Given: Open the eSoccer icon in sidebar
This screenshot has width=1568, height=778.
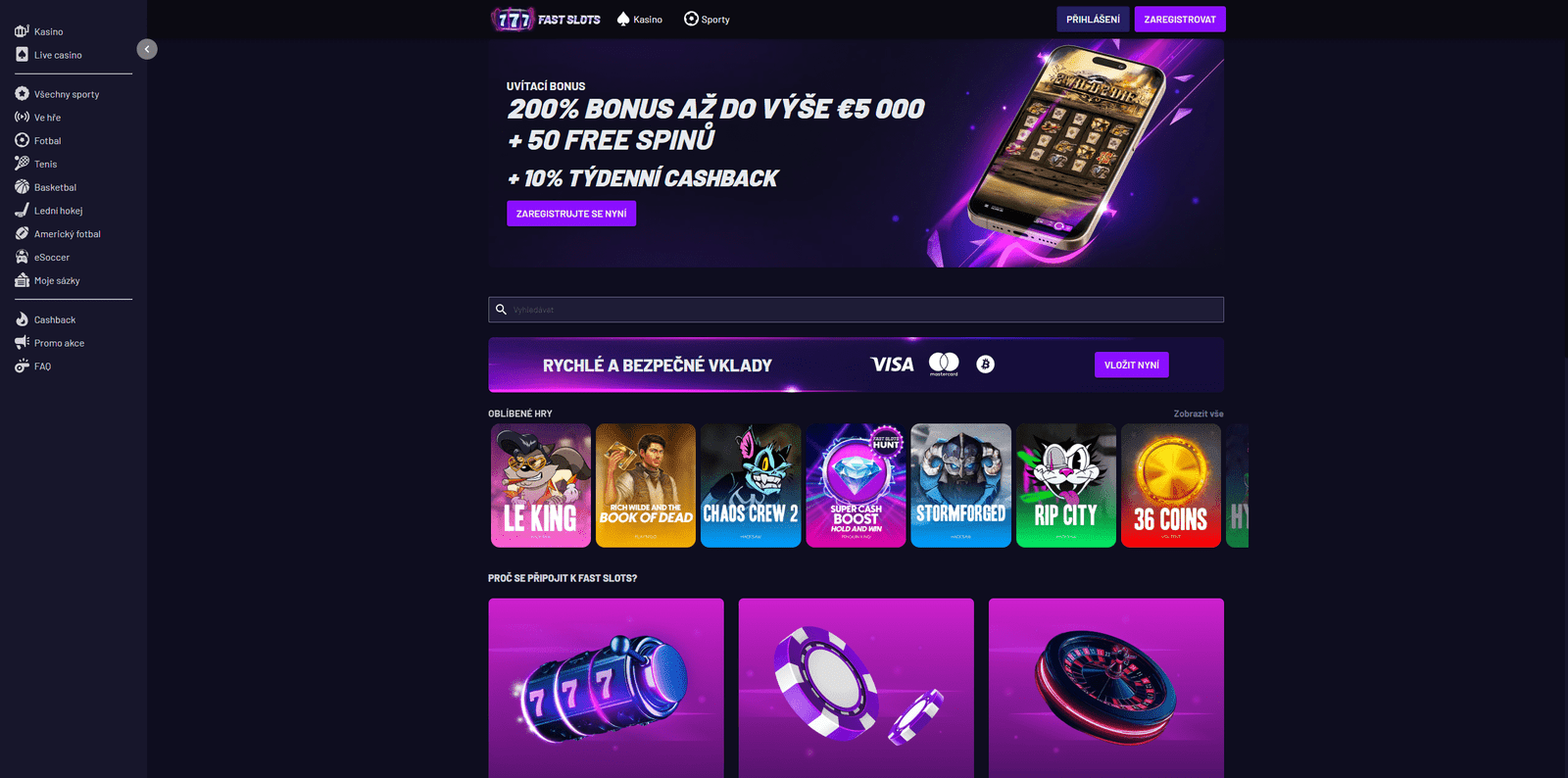Looking at the screenshot, I should [x=22, y=257].
